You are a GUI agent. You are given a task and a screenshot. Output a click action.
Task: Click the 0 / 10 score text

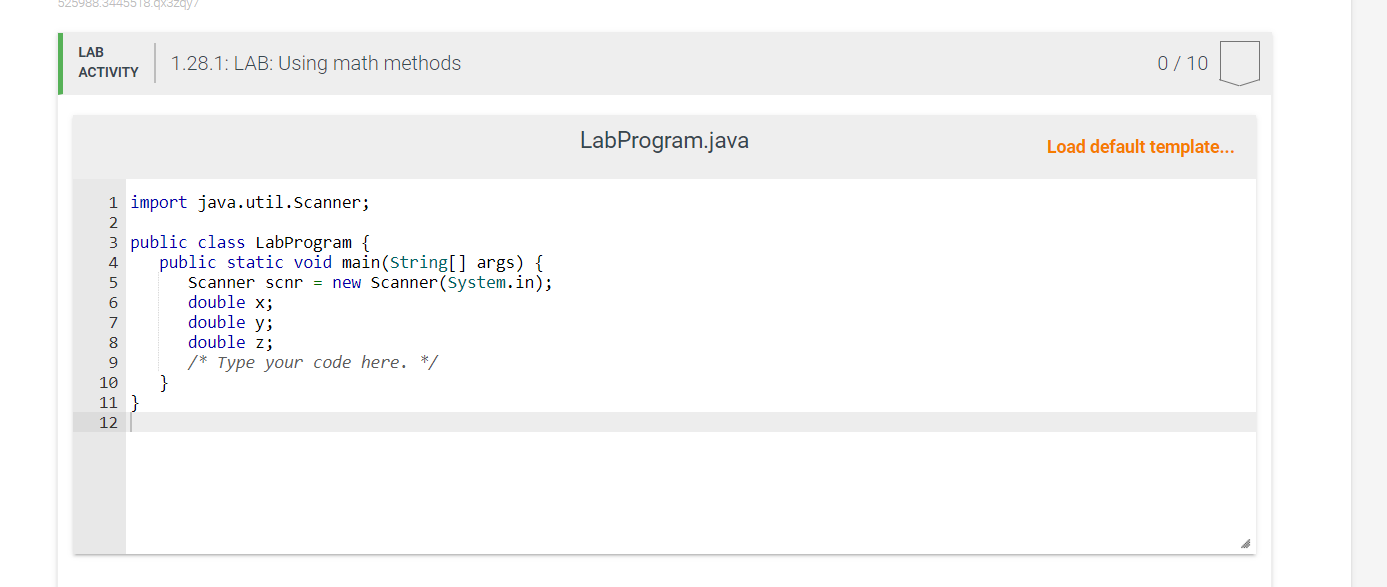click(1182, 63)
